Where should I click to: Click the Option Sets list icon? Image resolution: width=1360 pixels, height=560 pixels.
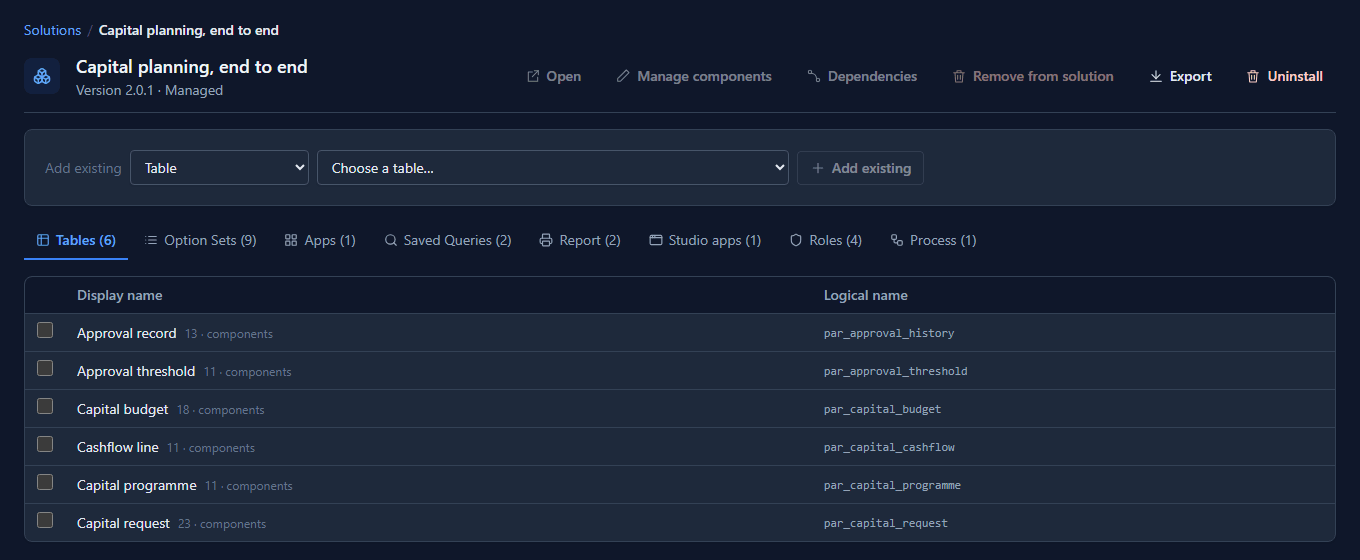pos(151,240)
